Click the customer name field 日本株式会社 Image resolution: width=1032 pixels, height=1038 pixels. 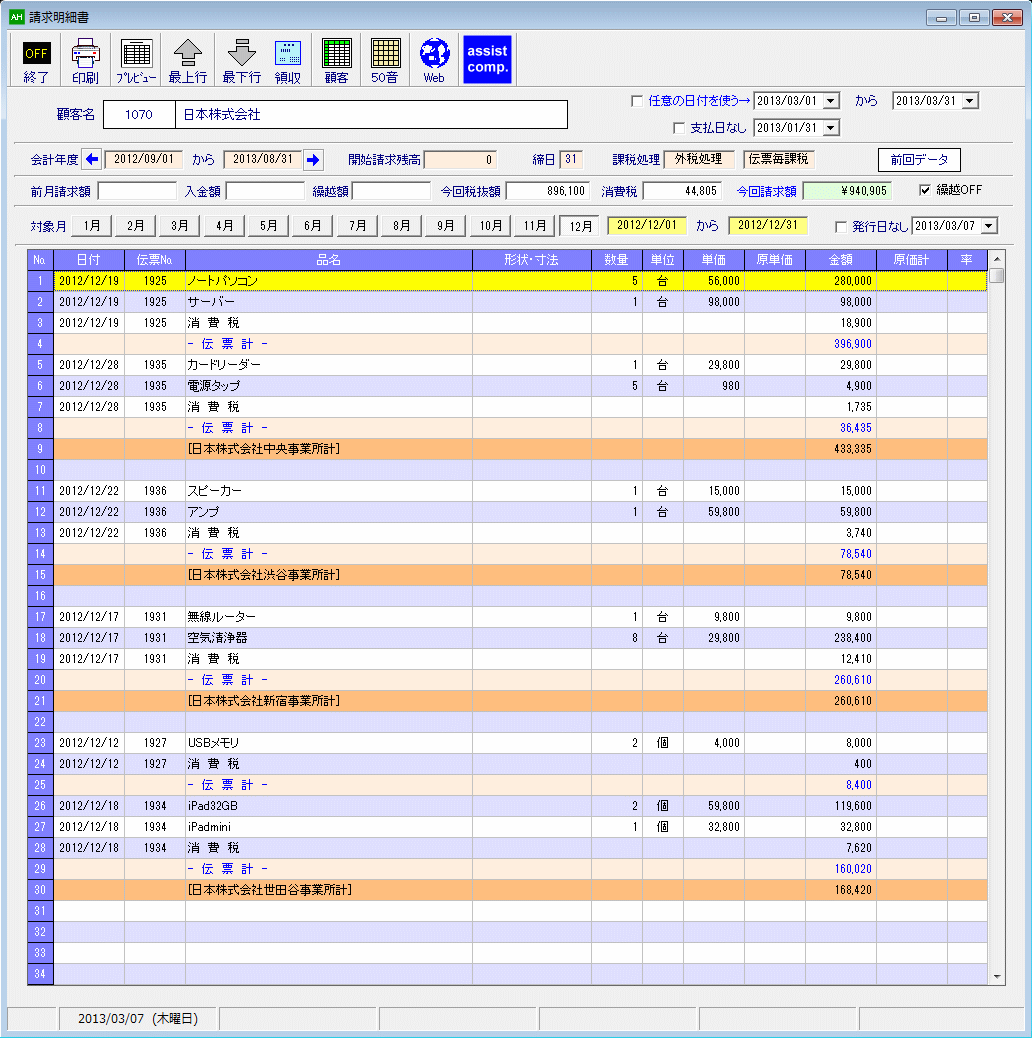(371, 115)
